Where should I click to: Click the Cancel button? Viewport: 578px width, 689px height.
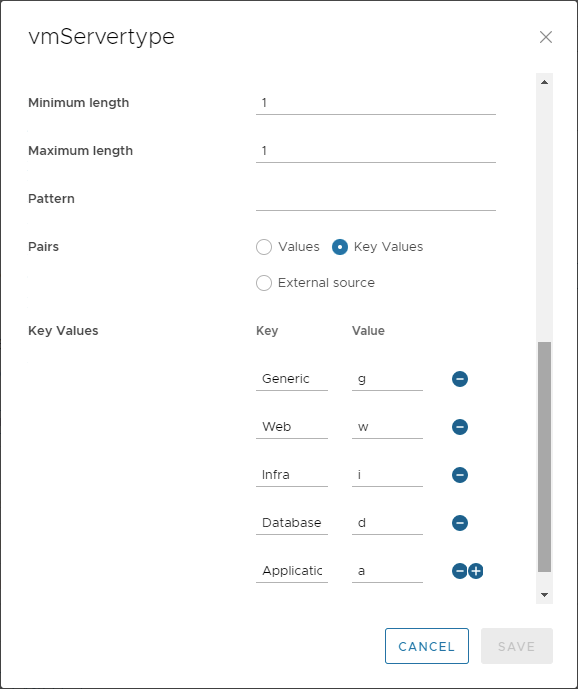pyautogui.click(x=427, y=646)
